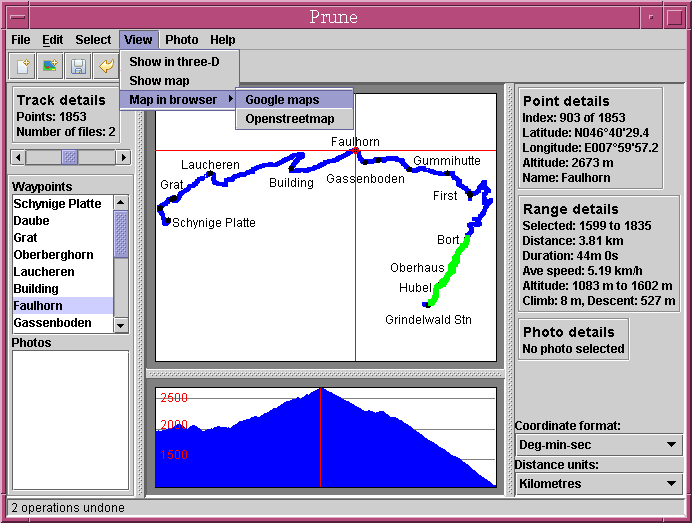692x523 pixels.
Task: Click the Open file toolbar icon
Action: 22,67
